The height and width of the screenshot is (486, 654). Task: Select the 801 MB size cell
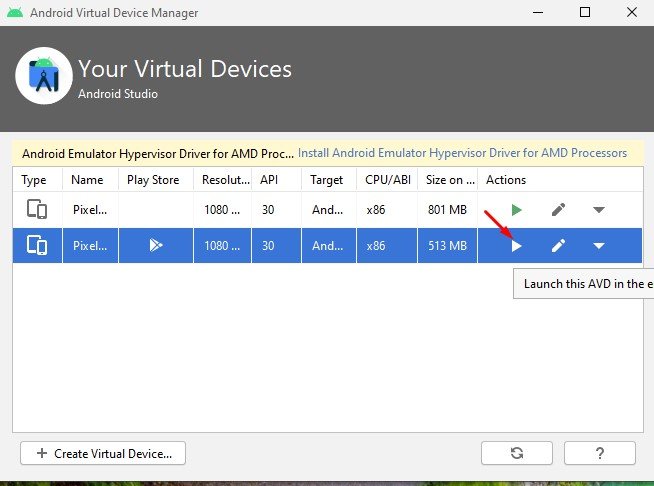click(447, 209)
